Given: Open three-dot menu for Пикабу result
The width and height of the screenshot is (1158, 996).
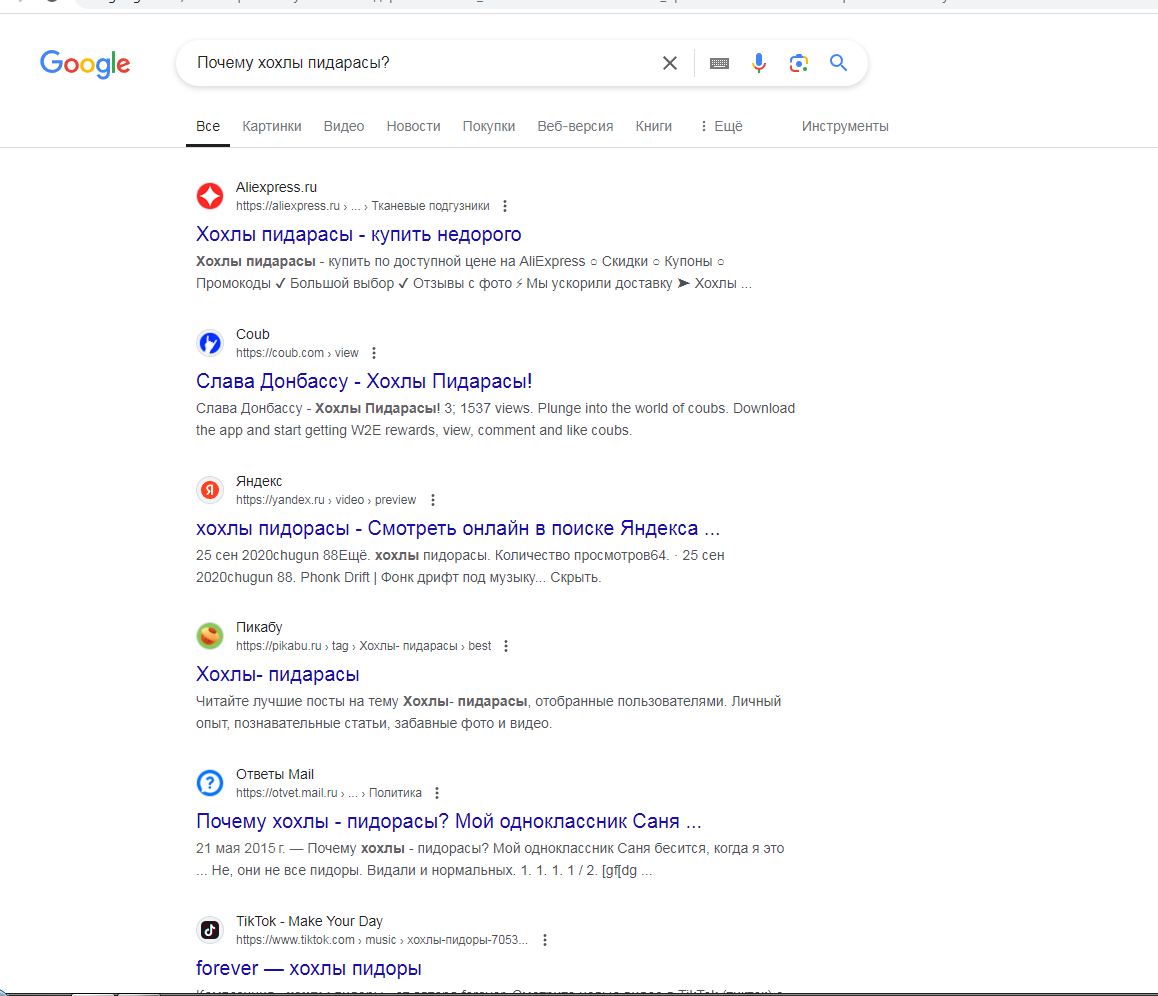Looking at the screenshot, I should (506, 646).
